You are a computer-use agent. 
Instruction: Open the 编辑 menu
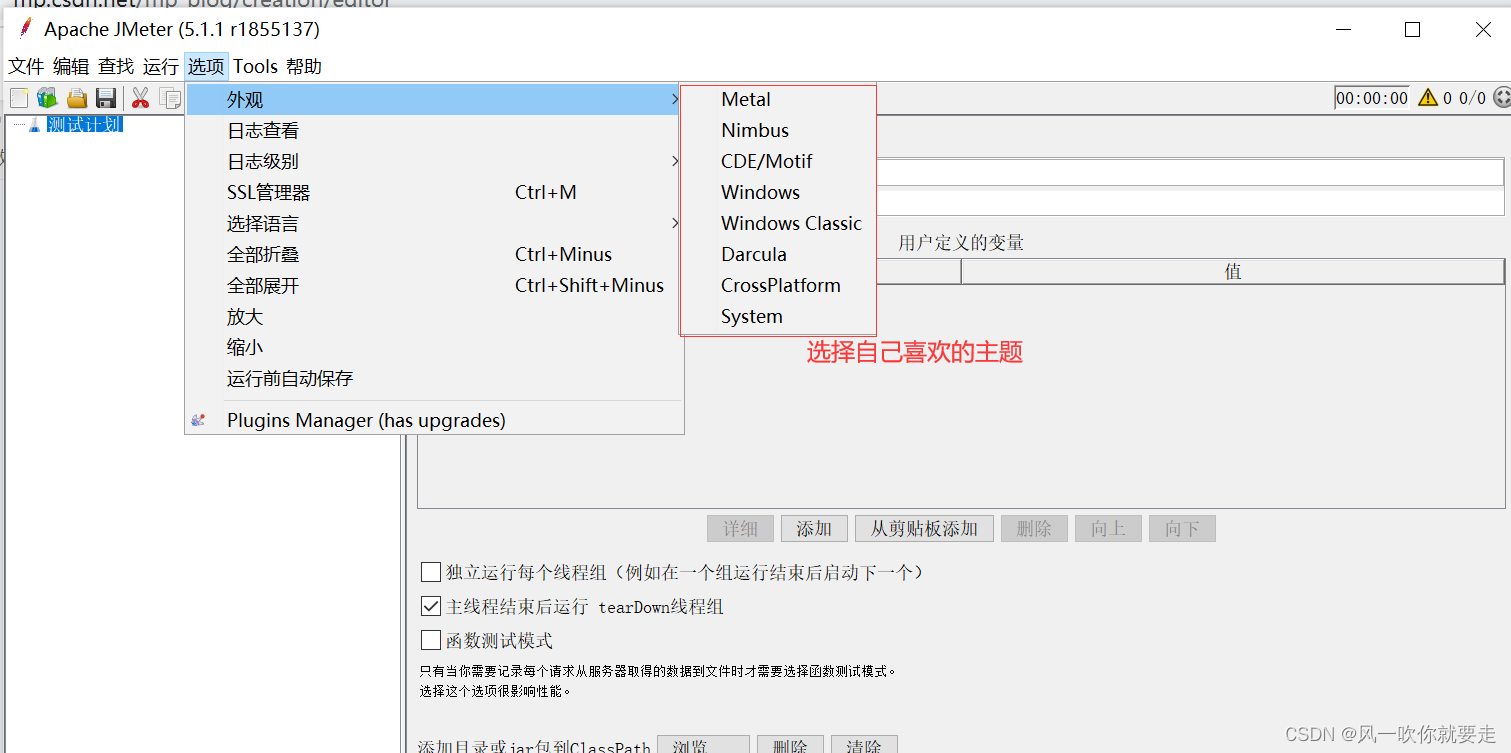point(71,66)
